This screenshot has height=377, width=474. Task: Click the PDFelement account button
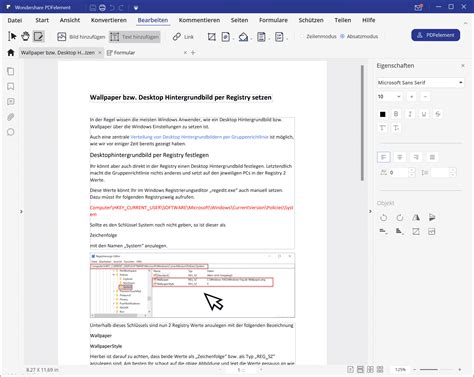[x=436, y=35]
